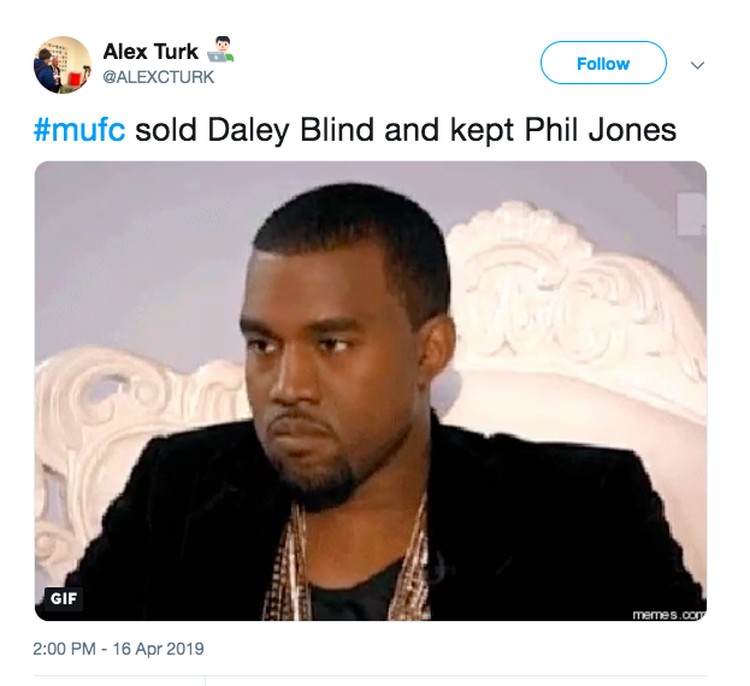
Task: Click the black jacket shoulder in the GIF
Action: coord(550,478)
